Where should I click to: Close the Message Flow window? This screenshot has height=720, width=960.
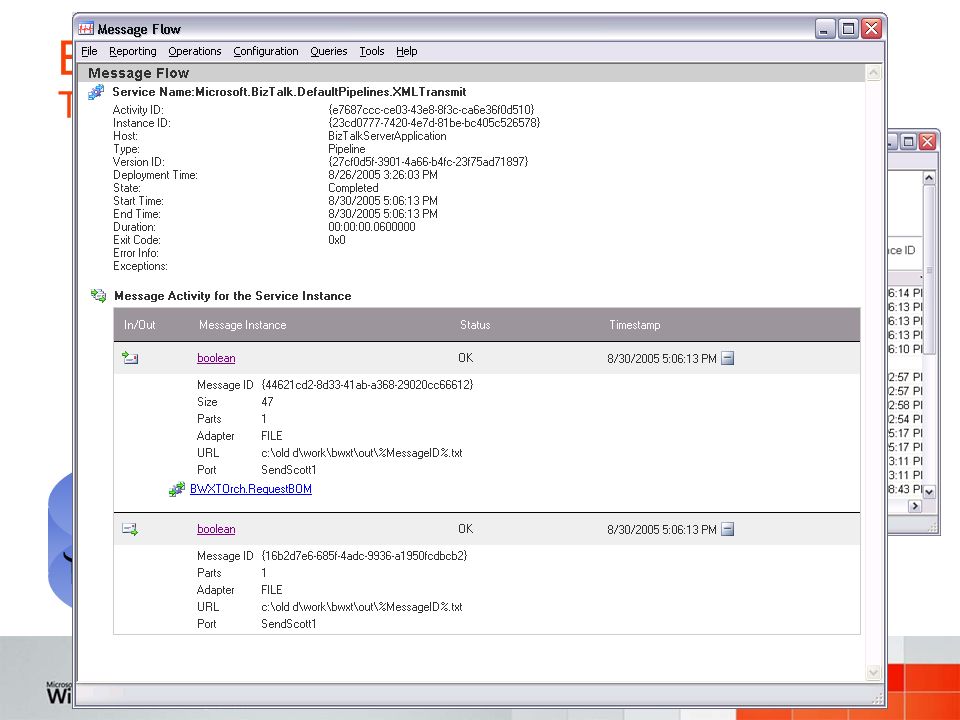pos(871,29)
